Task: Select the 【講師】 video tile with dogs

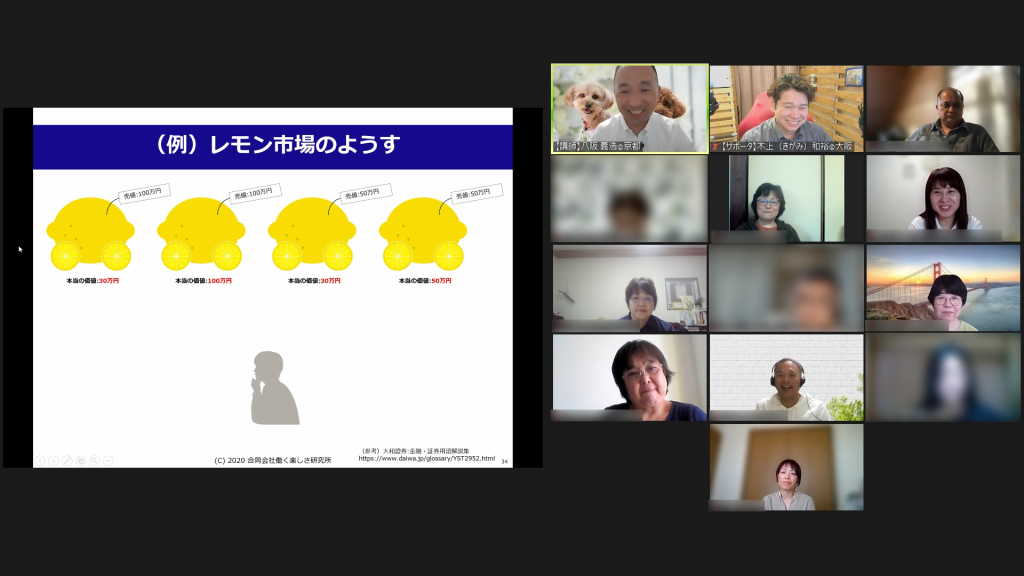Action: coord(630,108)
